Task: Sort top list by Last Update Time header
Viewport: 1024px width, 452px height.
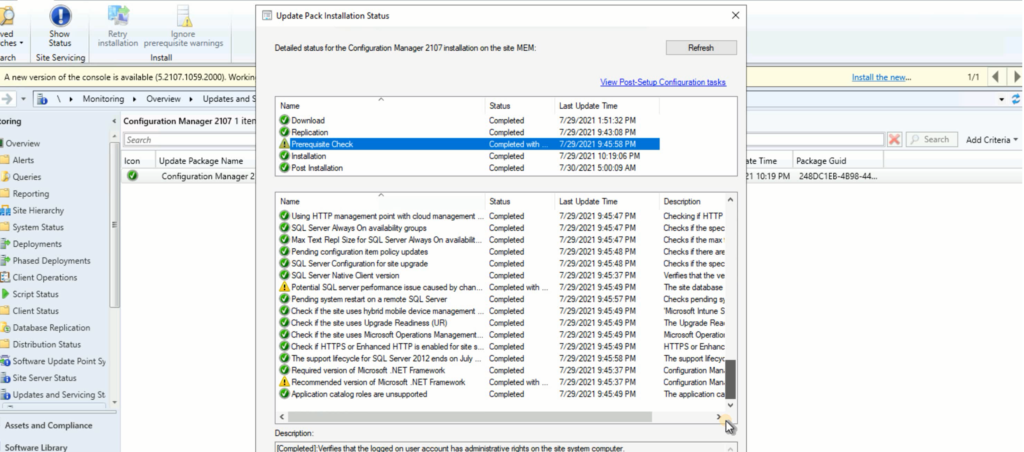Action: point(607,105)
